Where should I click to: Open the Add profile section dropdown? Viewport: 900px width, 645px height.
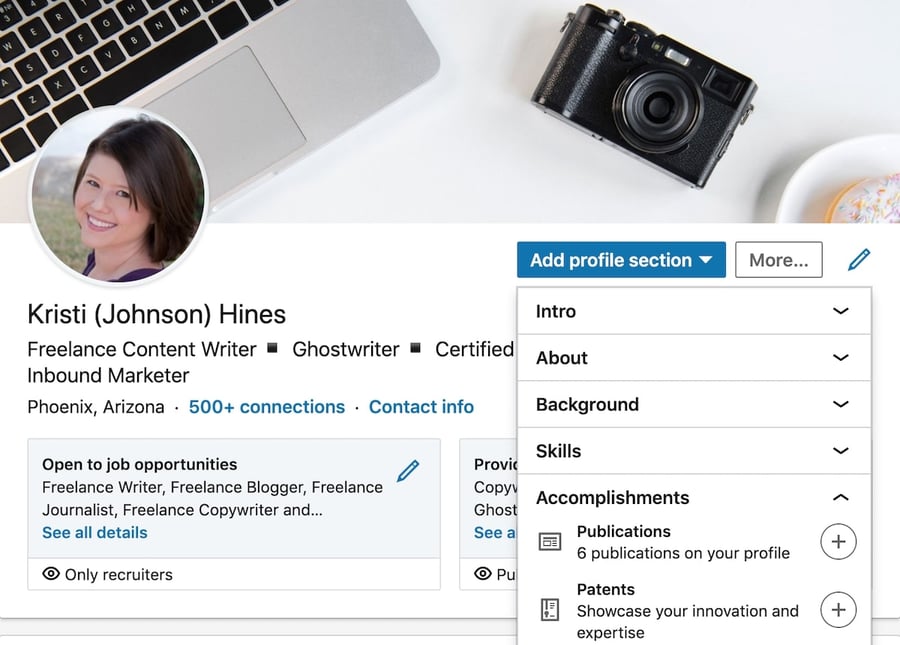[621, 259]
